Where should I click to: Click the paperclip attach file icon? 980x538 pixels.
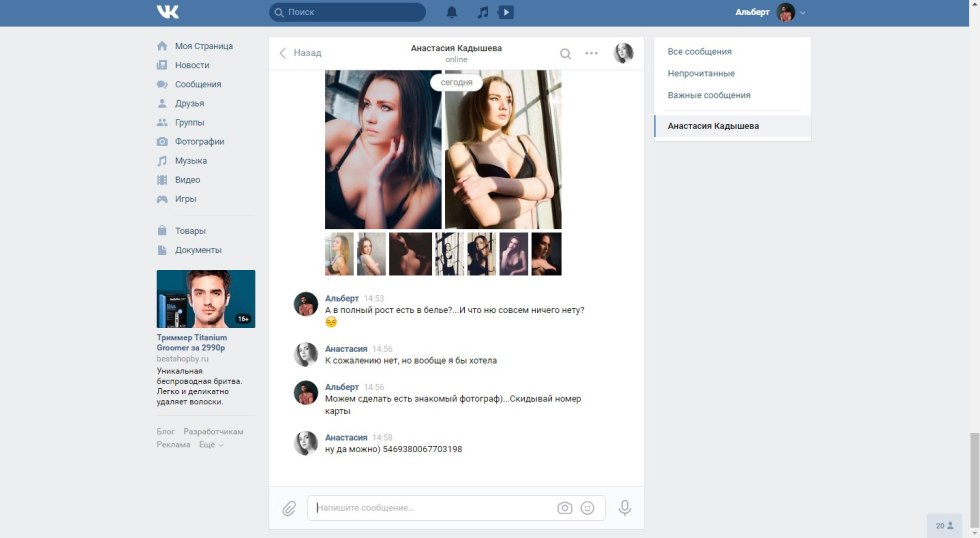point(289,508)
